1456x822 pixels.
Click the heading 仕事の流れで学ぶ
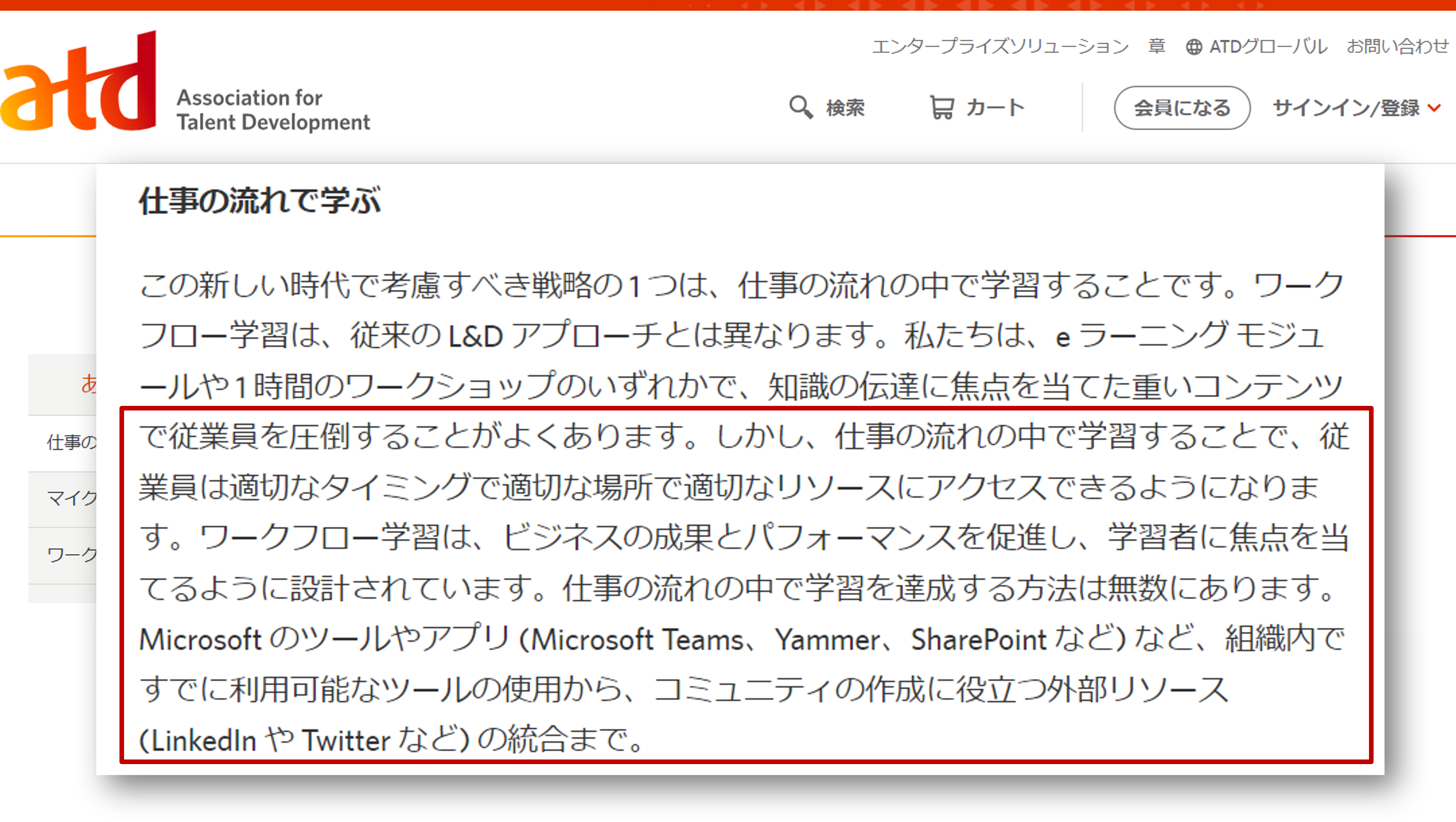[260, 200]
